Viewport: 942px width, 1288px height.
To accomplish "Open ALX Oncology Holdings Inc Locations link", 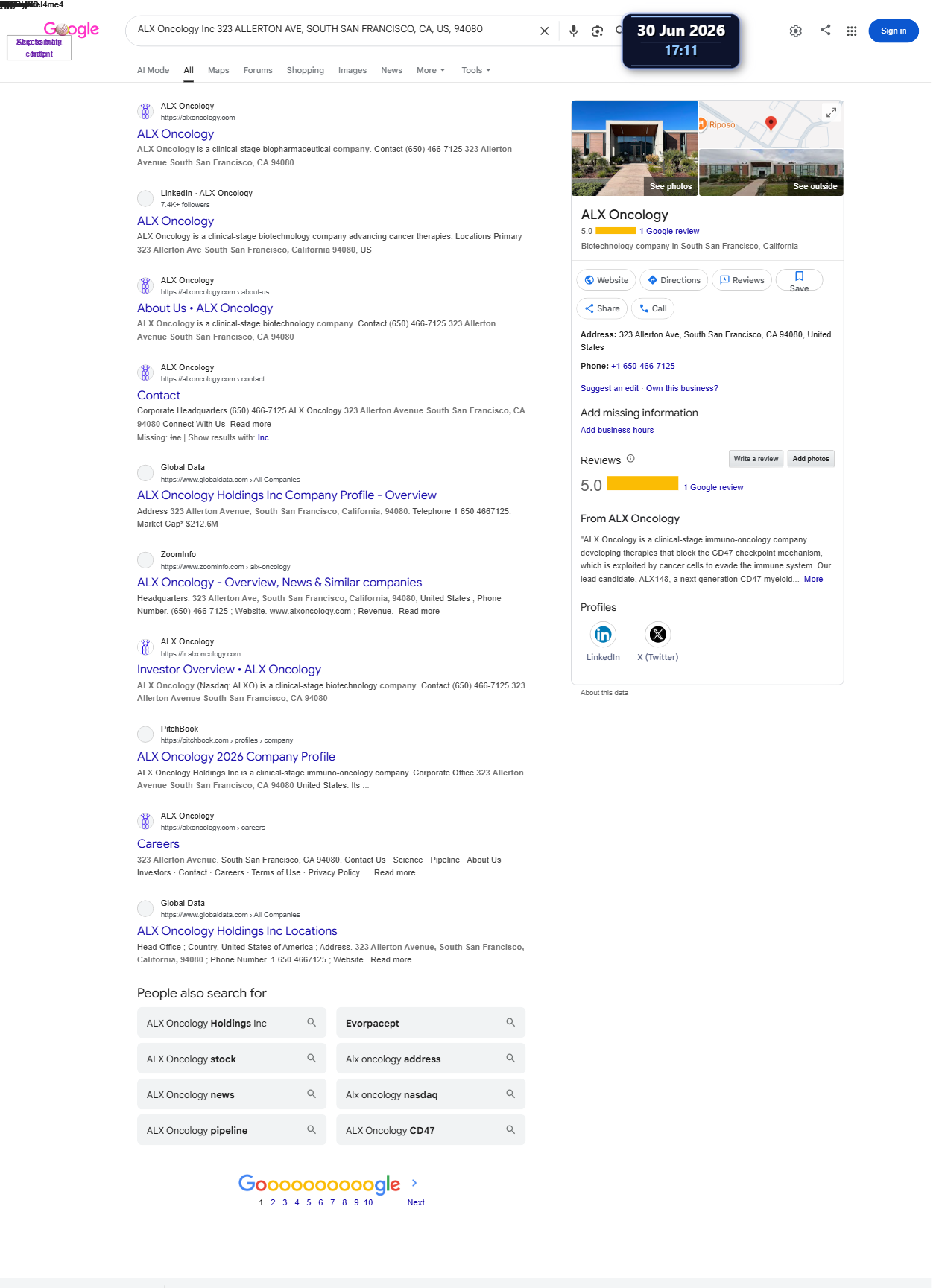I will coord(237,931).
